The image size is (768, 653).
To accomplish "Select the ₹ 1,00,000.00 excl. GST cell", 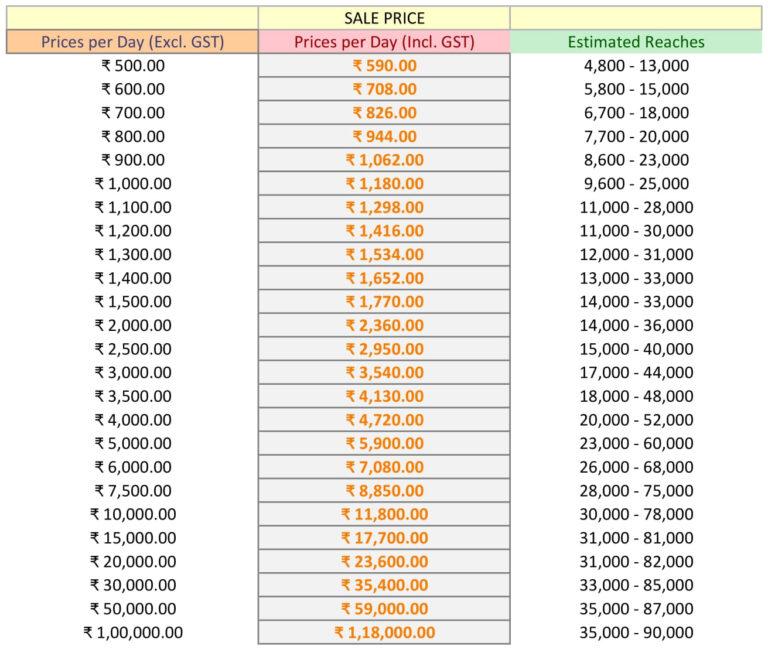I will (x=132, y=632).
